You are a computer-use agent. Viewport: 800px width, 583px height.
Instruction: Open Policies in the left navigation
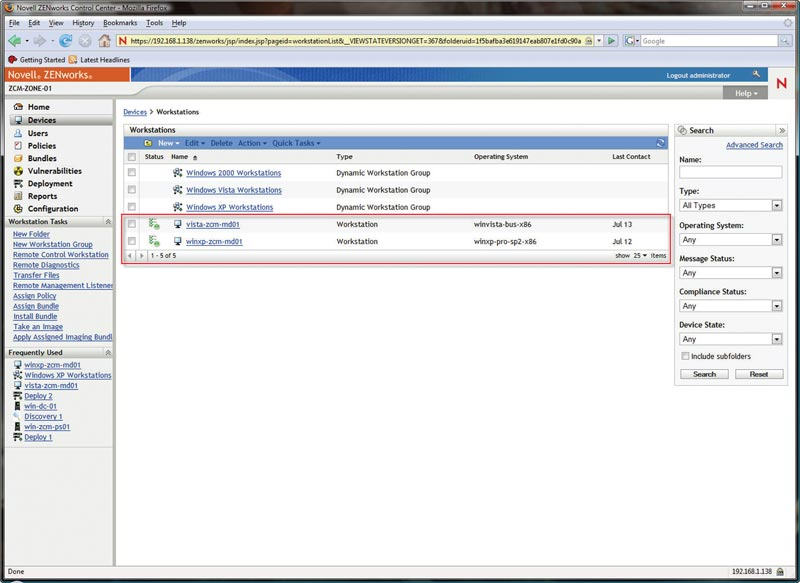(42, 146)
